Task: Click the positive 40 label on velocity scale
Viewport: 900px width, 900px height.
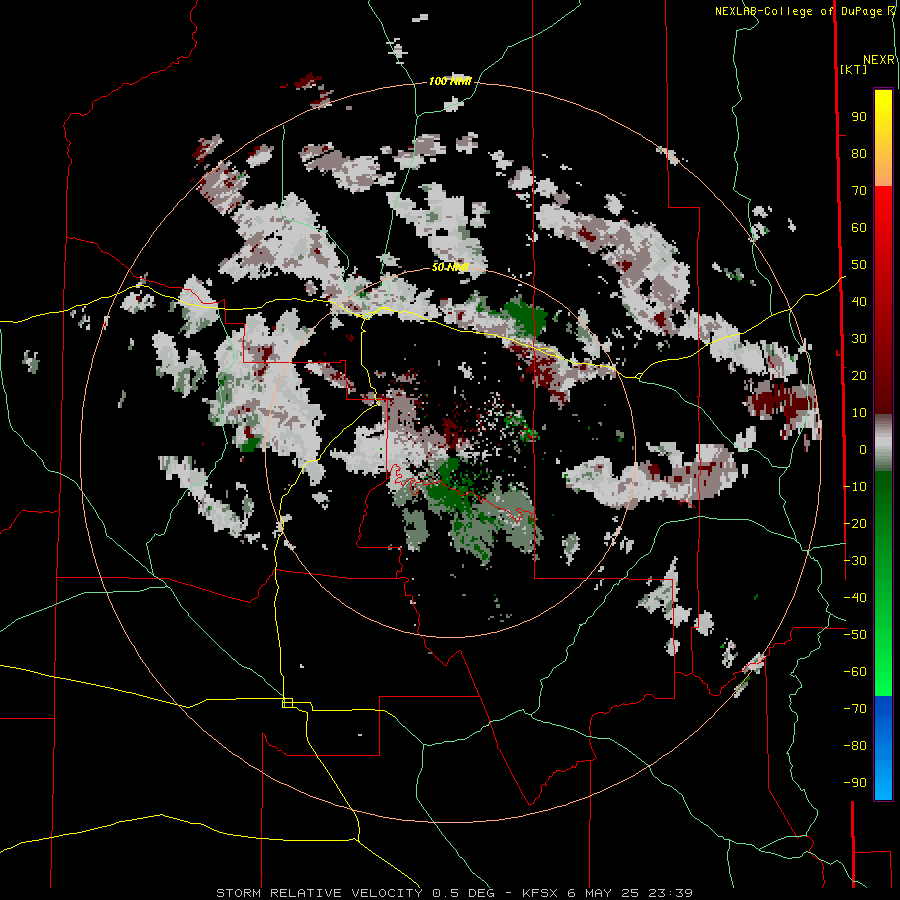Action: (859, 301)
